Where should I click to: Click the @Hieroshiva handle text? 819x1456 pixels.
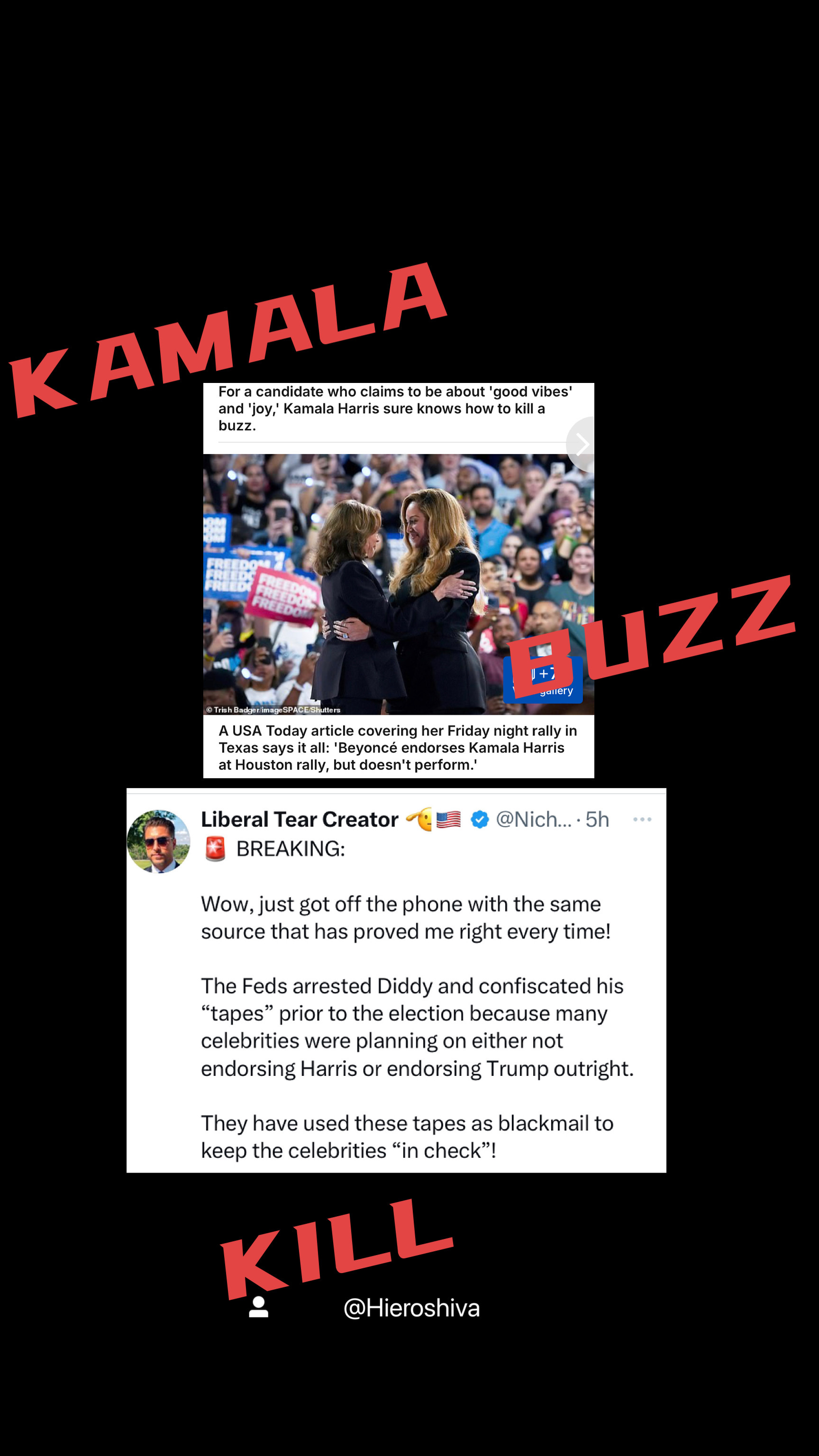pos(411,1308)
